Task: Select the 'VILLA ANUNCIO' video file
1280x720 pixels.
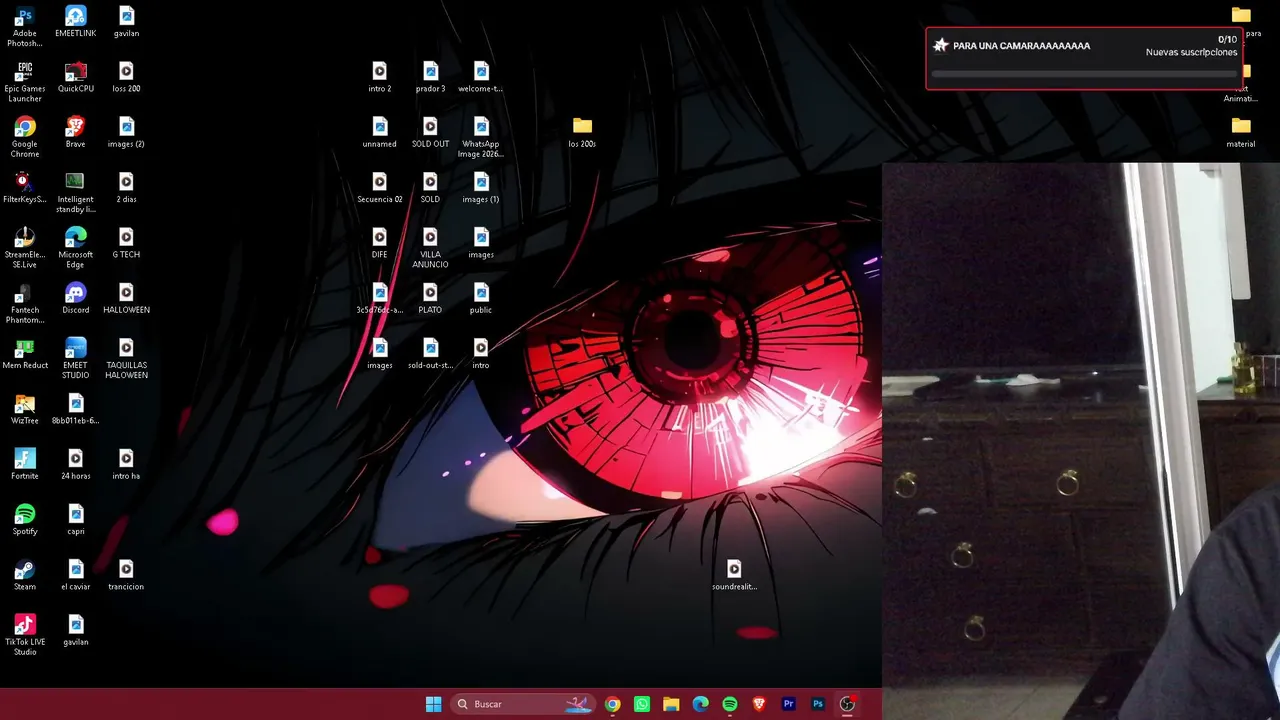Action: pyautogui.click(x=430, y=248)
